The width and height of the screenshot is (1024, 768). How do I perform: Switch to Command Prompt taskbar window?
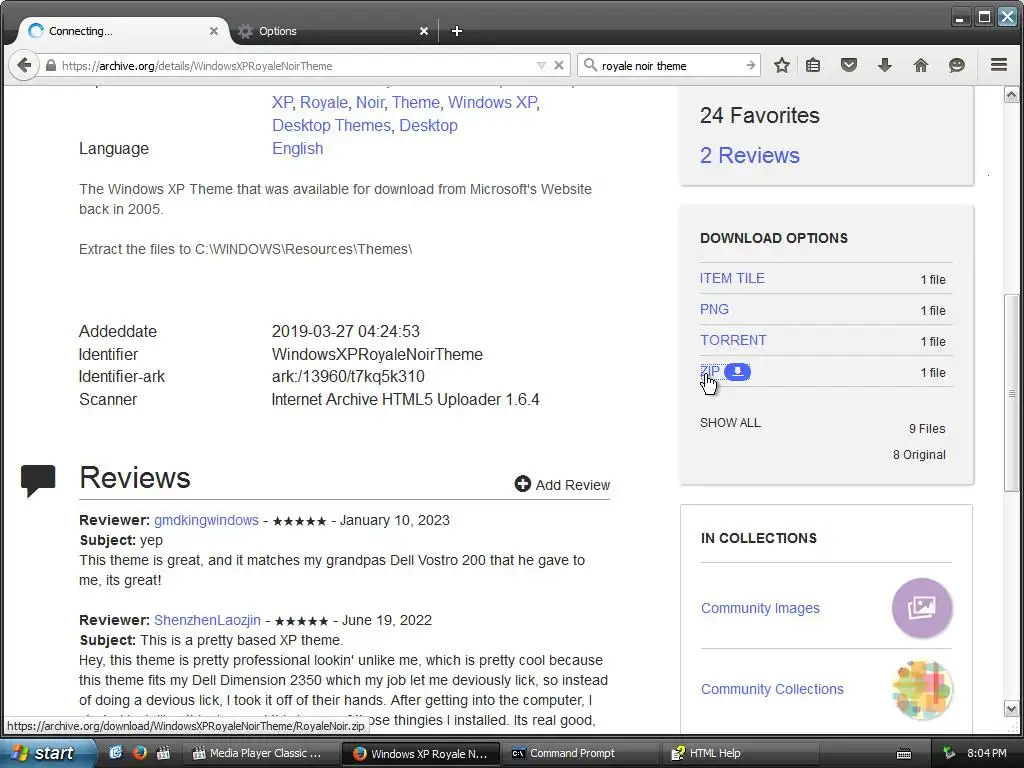click(580, 753)
